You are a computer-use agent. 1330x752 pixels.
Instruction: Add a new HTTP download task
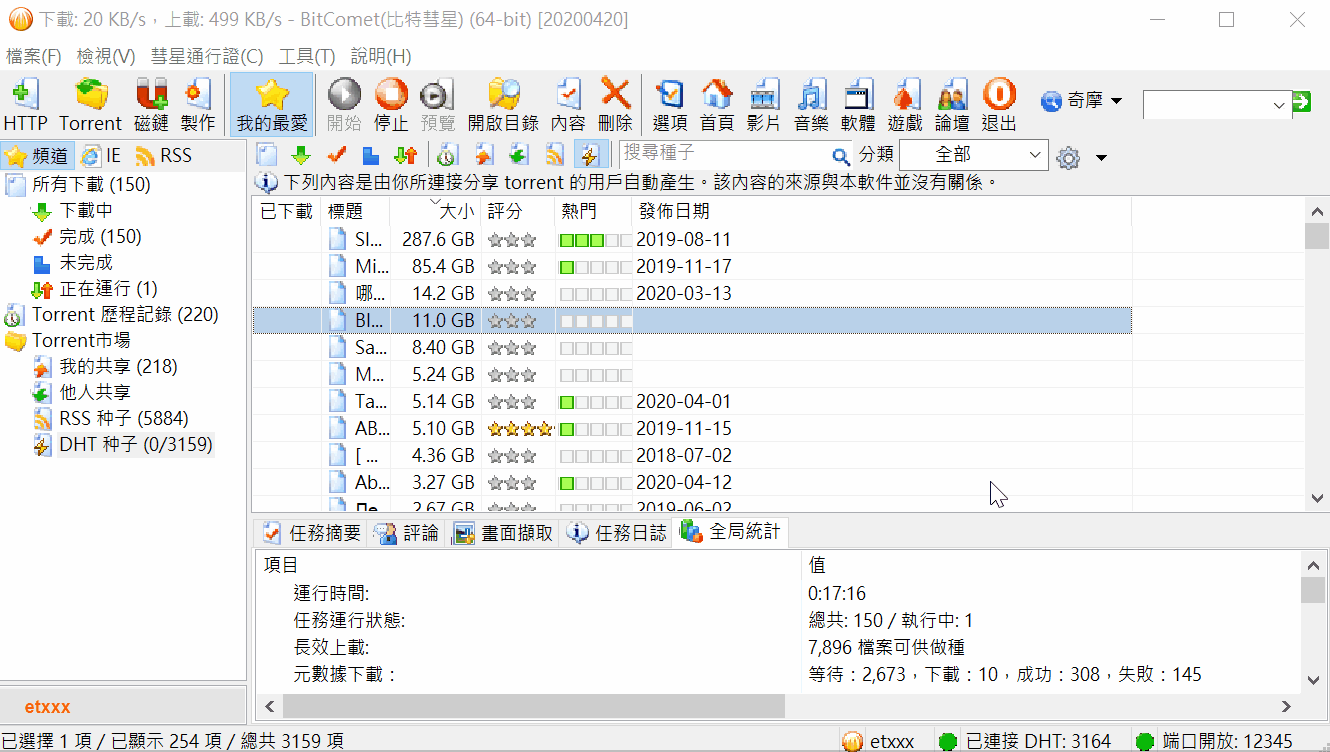tap(25, 105)
